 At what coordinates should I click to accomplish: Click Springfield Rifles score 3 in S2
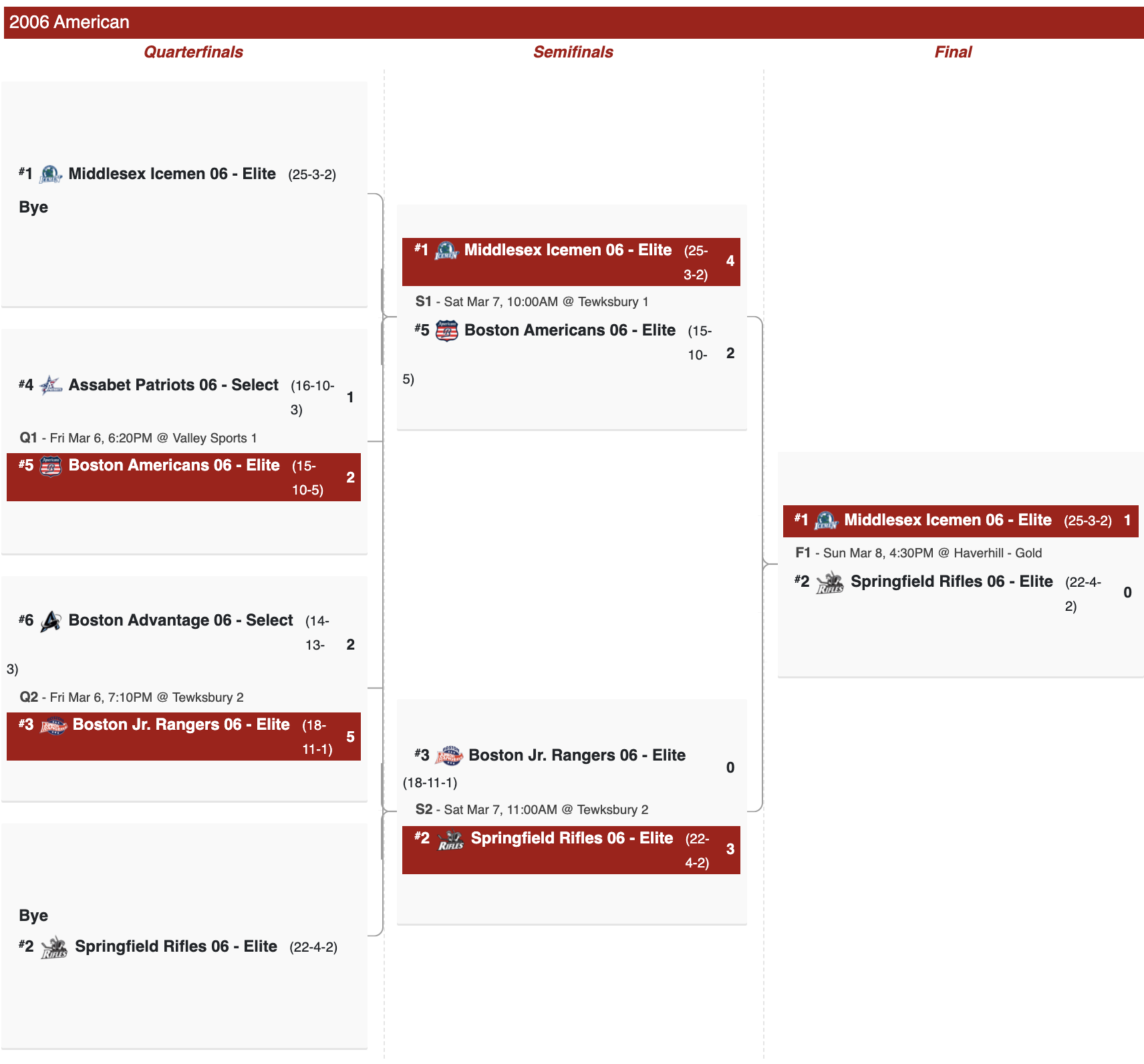(x=730, y=849)
